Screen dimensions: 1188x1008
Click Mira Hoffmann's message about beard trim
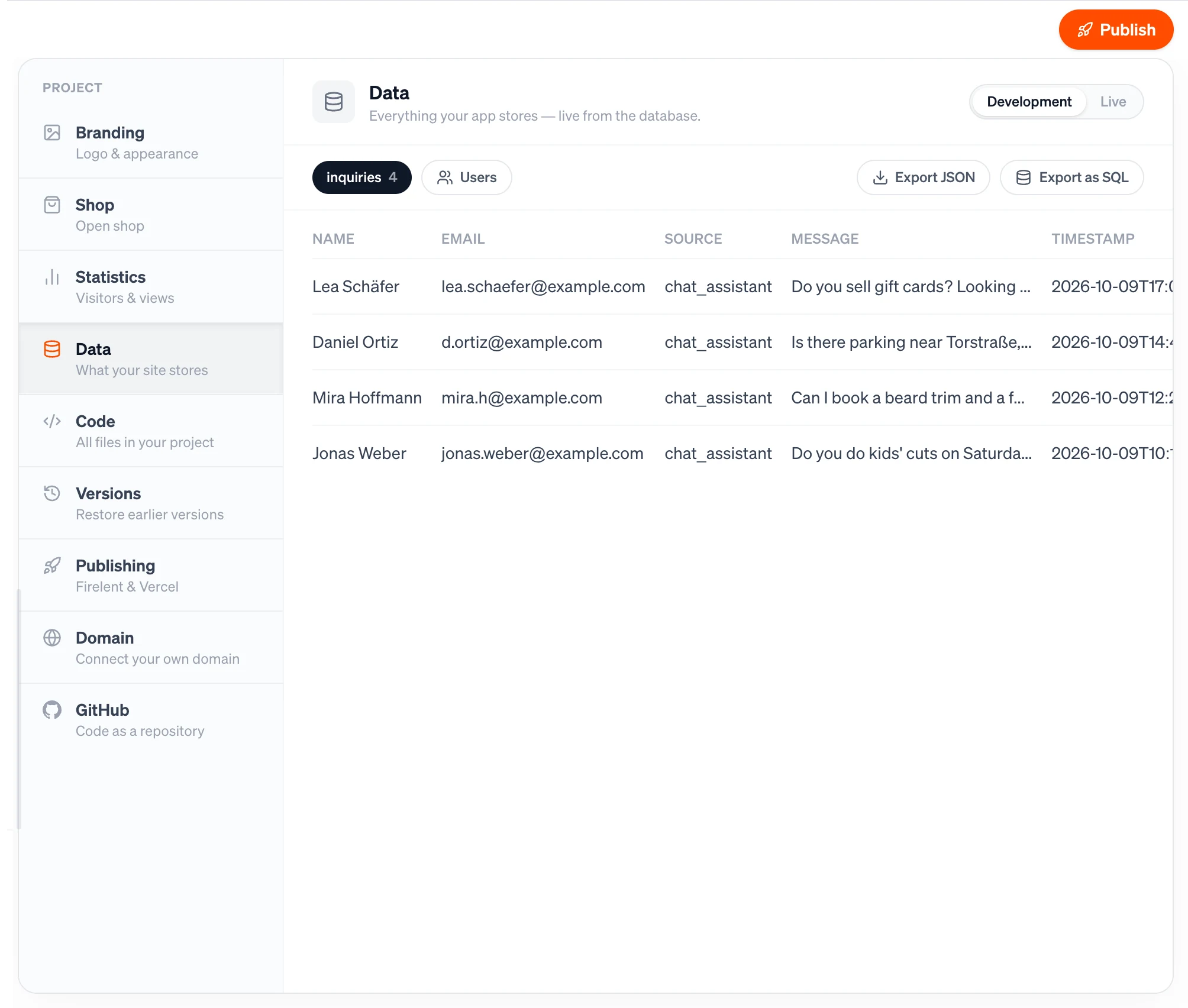coord(908,398)
